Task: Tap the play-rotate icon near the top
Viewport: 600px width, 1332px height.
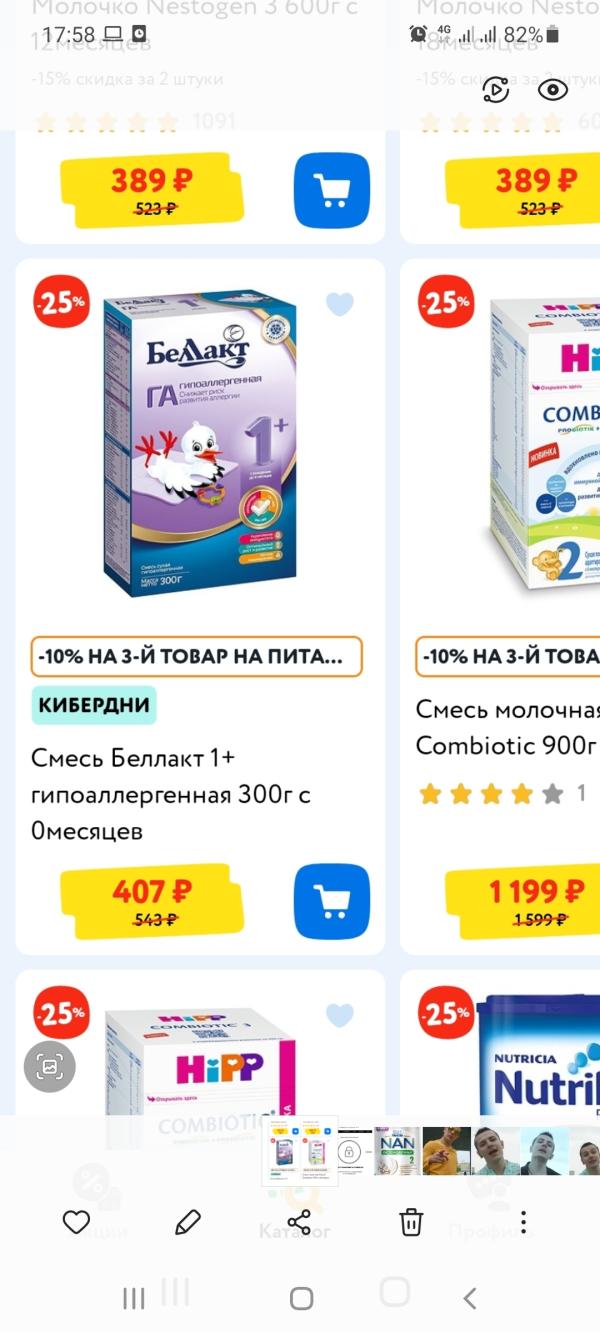Action: (496, 91)
